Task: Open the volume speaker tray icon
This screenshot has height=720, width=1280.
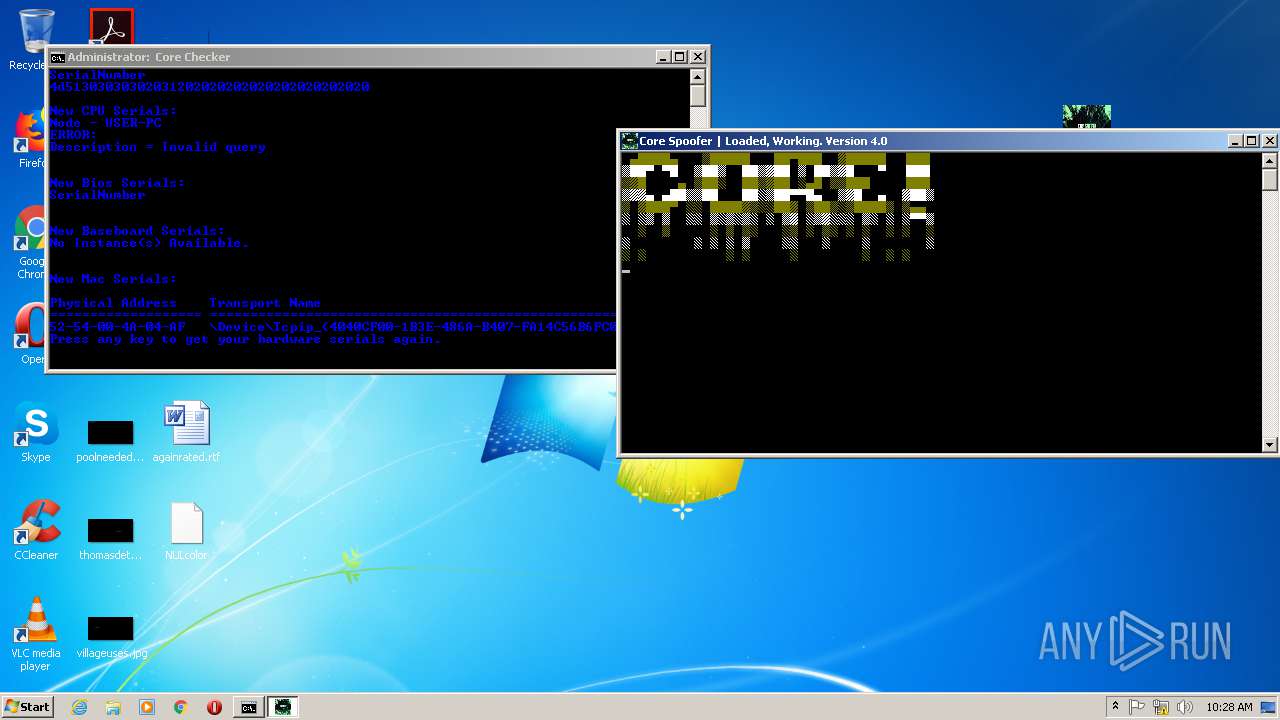Action: pos(1184,707)
